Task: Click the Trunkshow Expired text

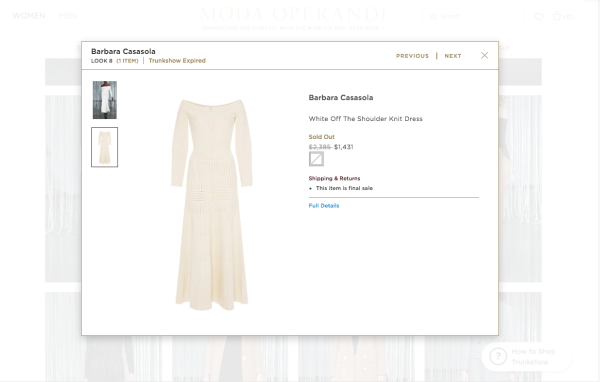Action: point(177,60)
